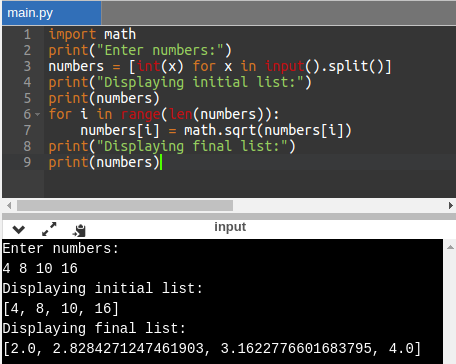Screen dimensions: 456x364
Task: Click the '4 8 10 16' input line in console
Action: [40, 268]
